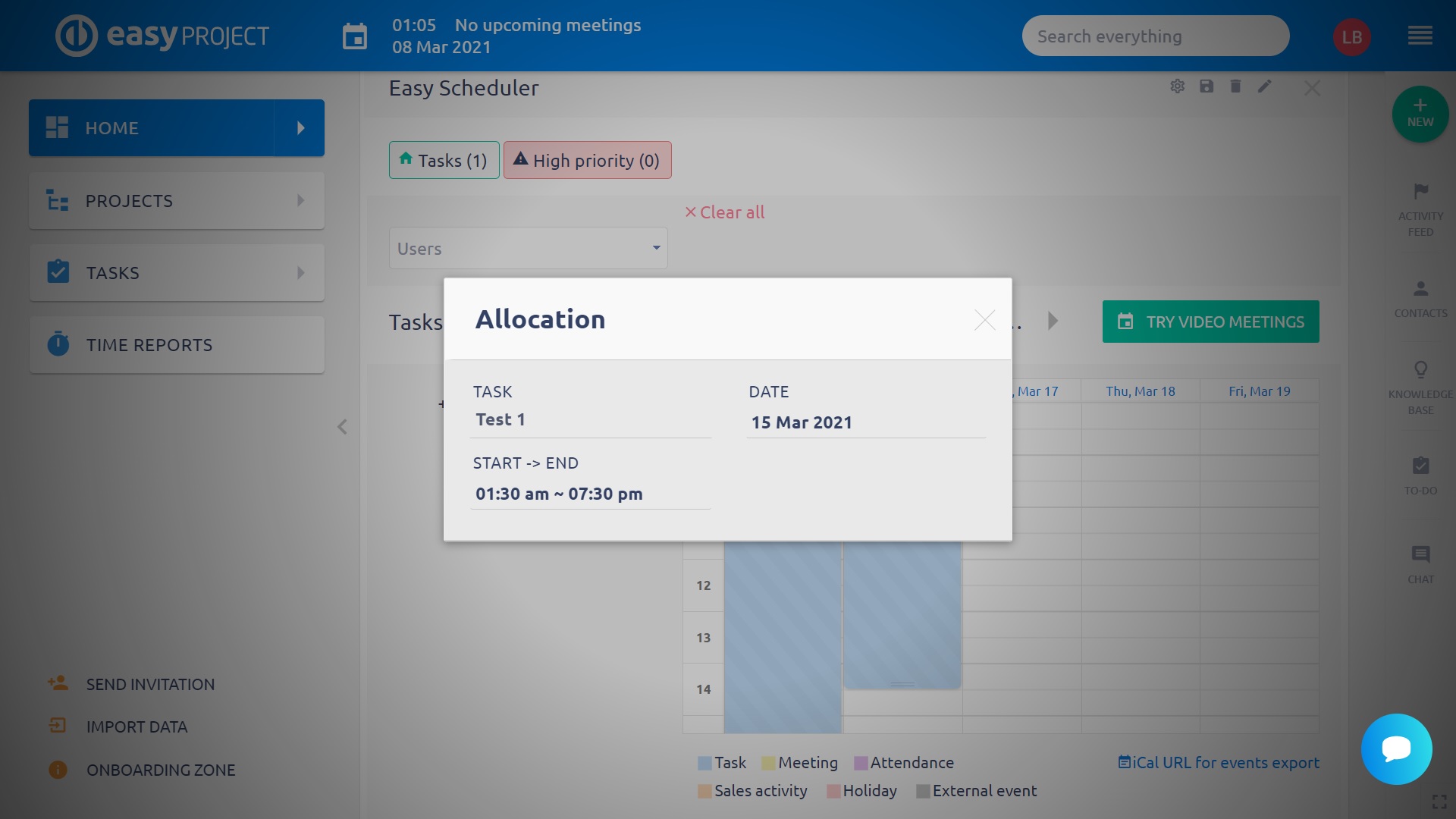Click the Clear all filters link
The width and height of the screenshot is (1456, 819).
click(725, 212)
